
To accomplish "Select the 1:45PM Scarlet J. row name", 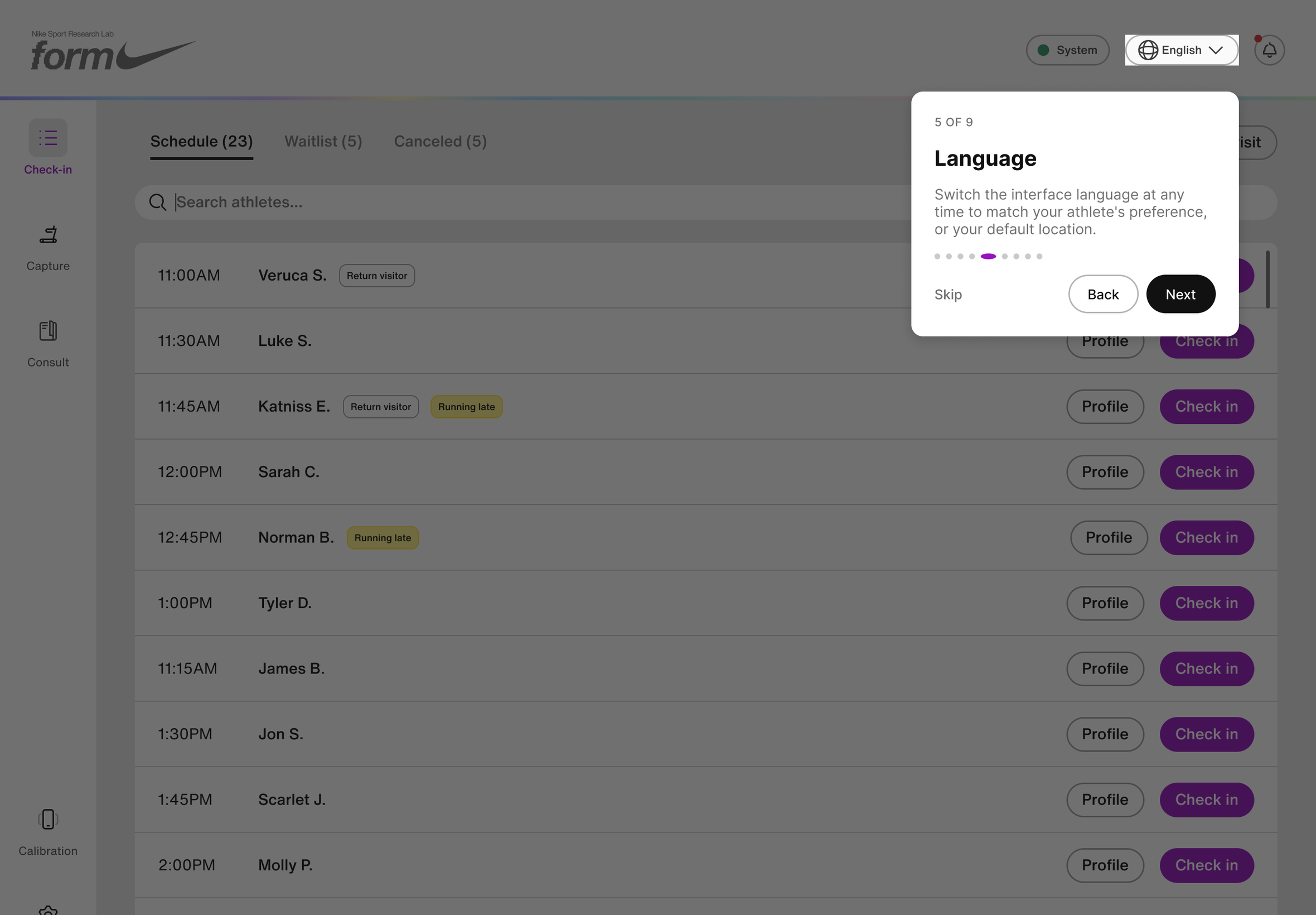I will (x=292, y=800).
